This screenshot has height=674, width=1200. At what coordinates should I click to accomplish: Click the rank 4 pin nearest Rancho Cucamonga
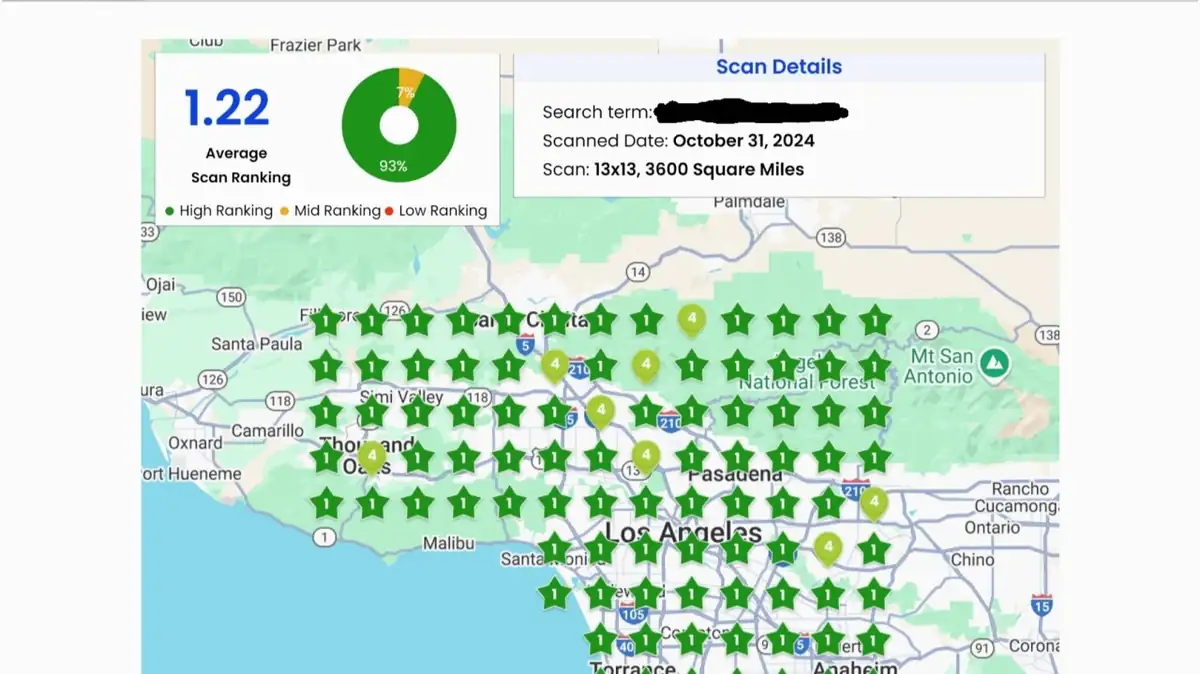874,502
